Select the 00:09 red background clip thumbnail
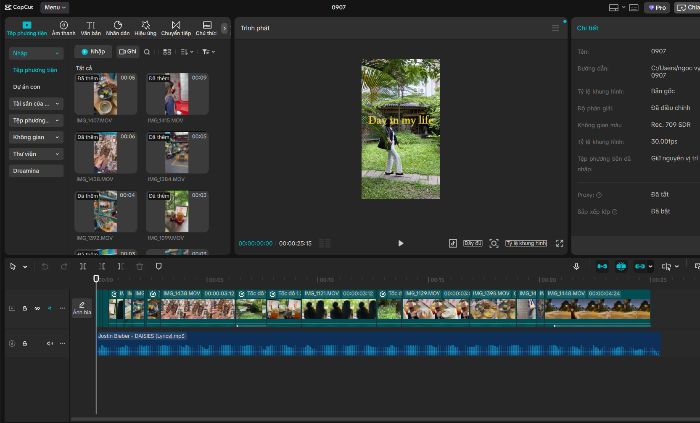The image size is (700, 423). click(x=177, y=94)
